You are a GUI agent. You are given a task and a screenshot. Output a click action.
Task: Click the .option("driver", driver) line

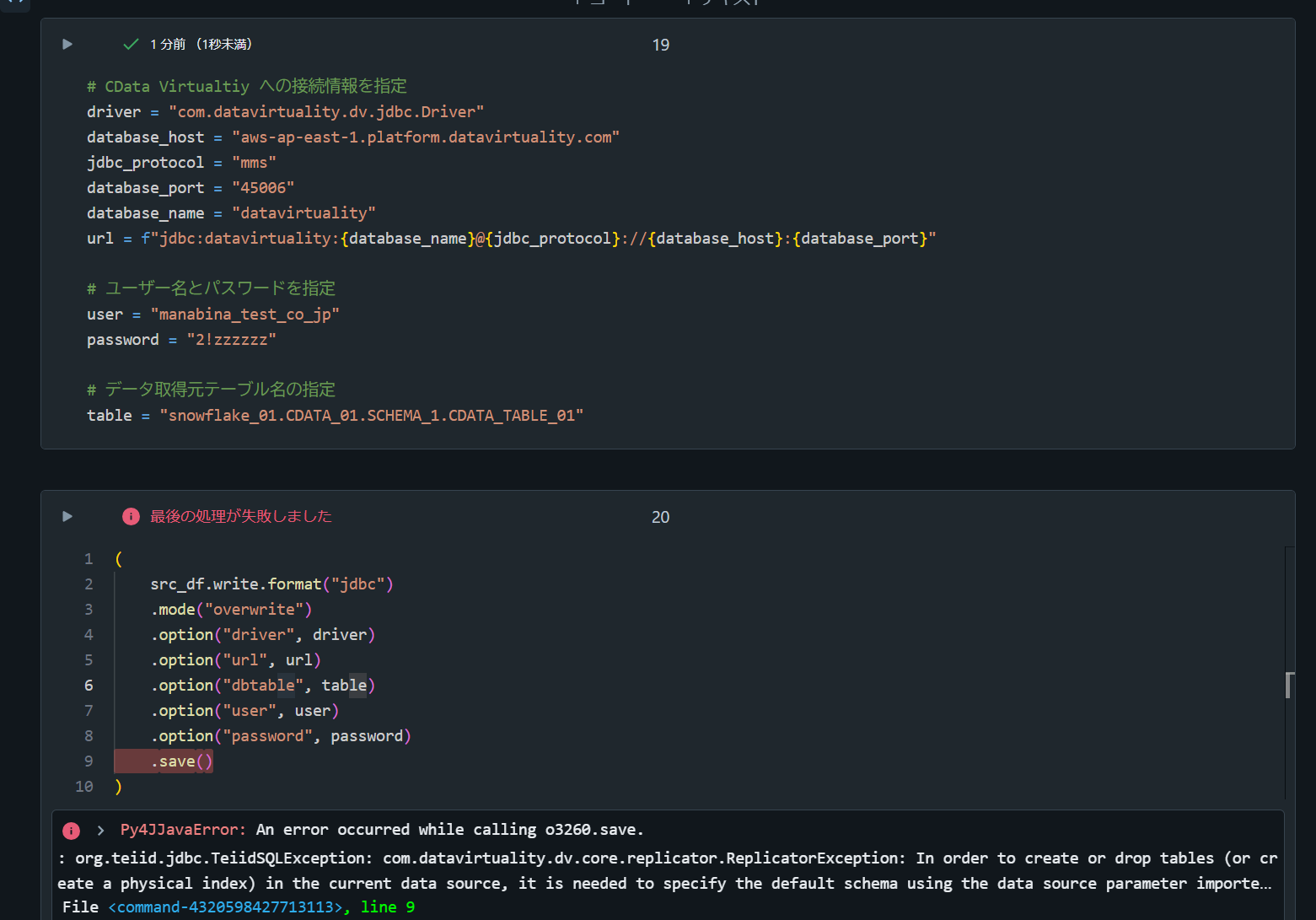[263, 634]
